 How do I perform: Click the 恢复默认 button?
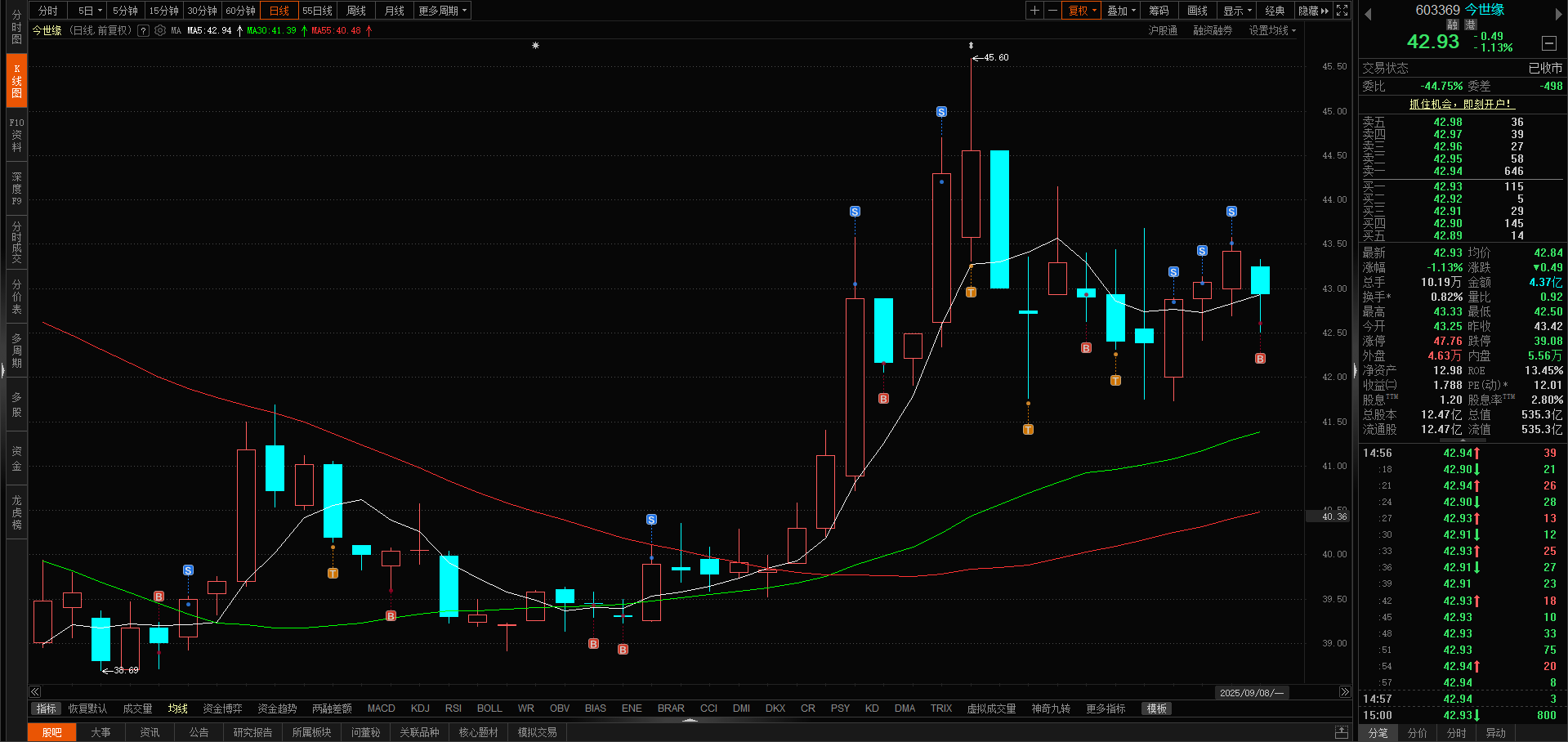(x=87, y=708)
